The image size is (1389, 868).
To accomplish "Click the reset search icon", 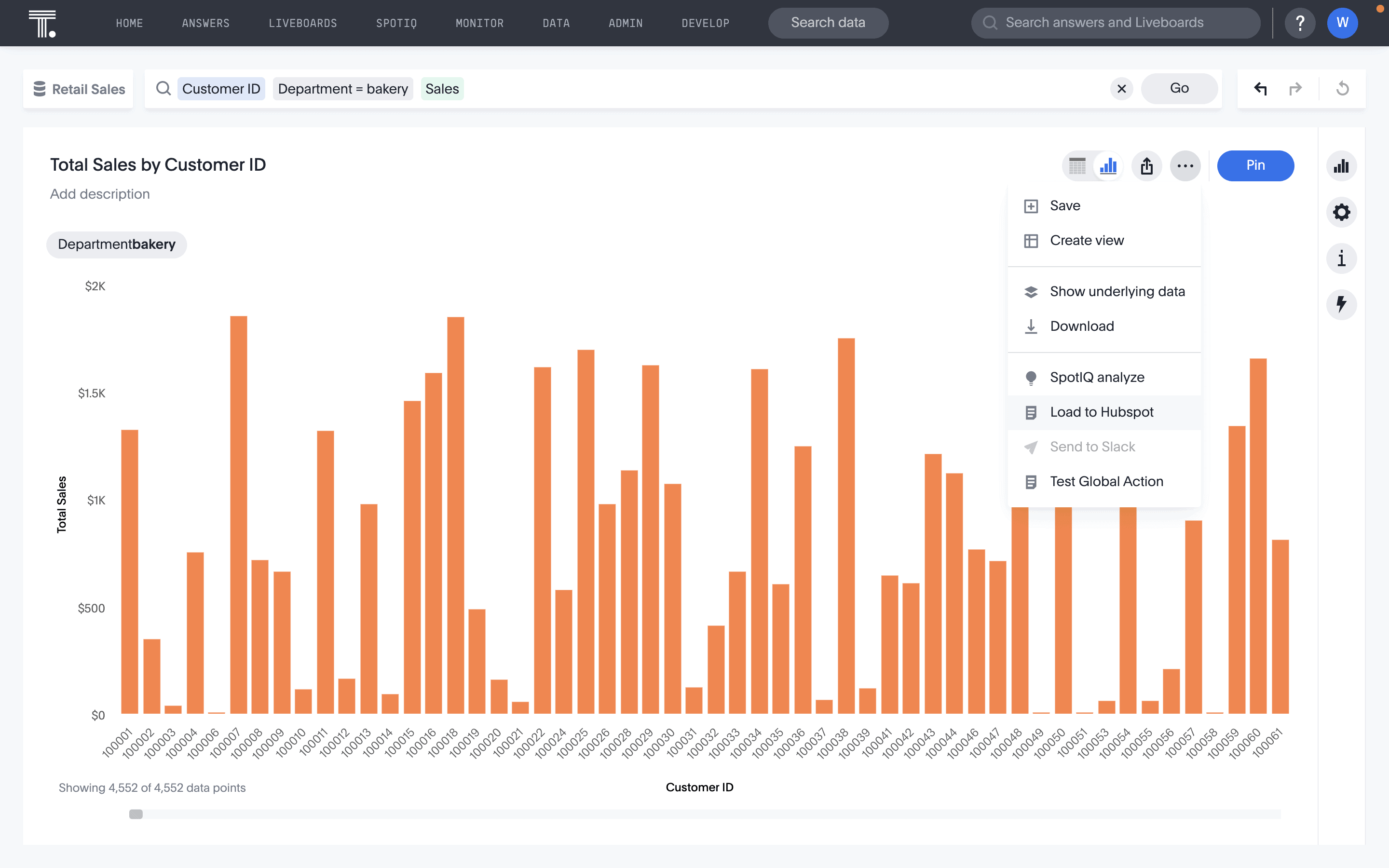I will 1343,88.
